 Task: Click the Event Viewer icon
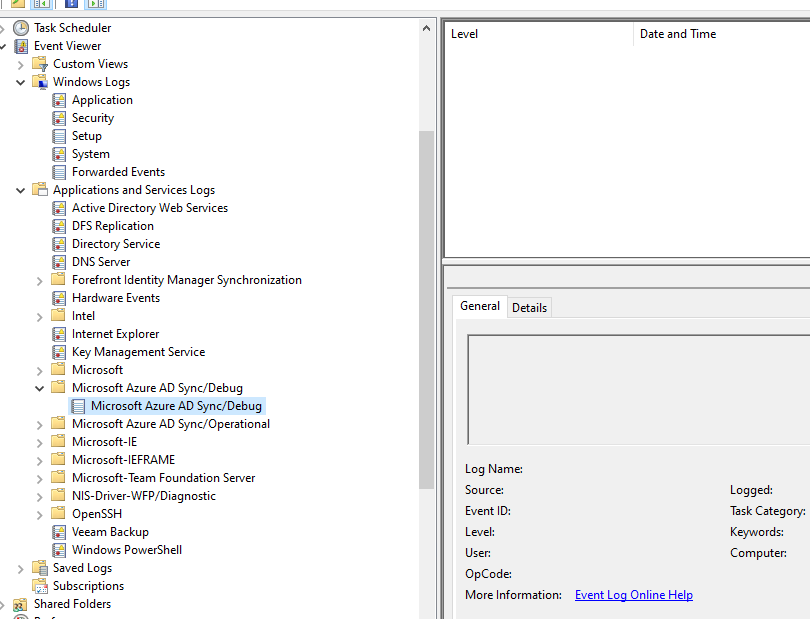pos(21,46)
